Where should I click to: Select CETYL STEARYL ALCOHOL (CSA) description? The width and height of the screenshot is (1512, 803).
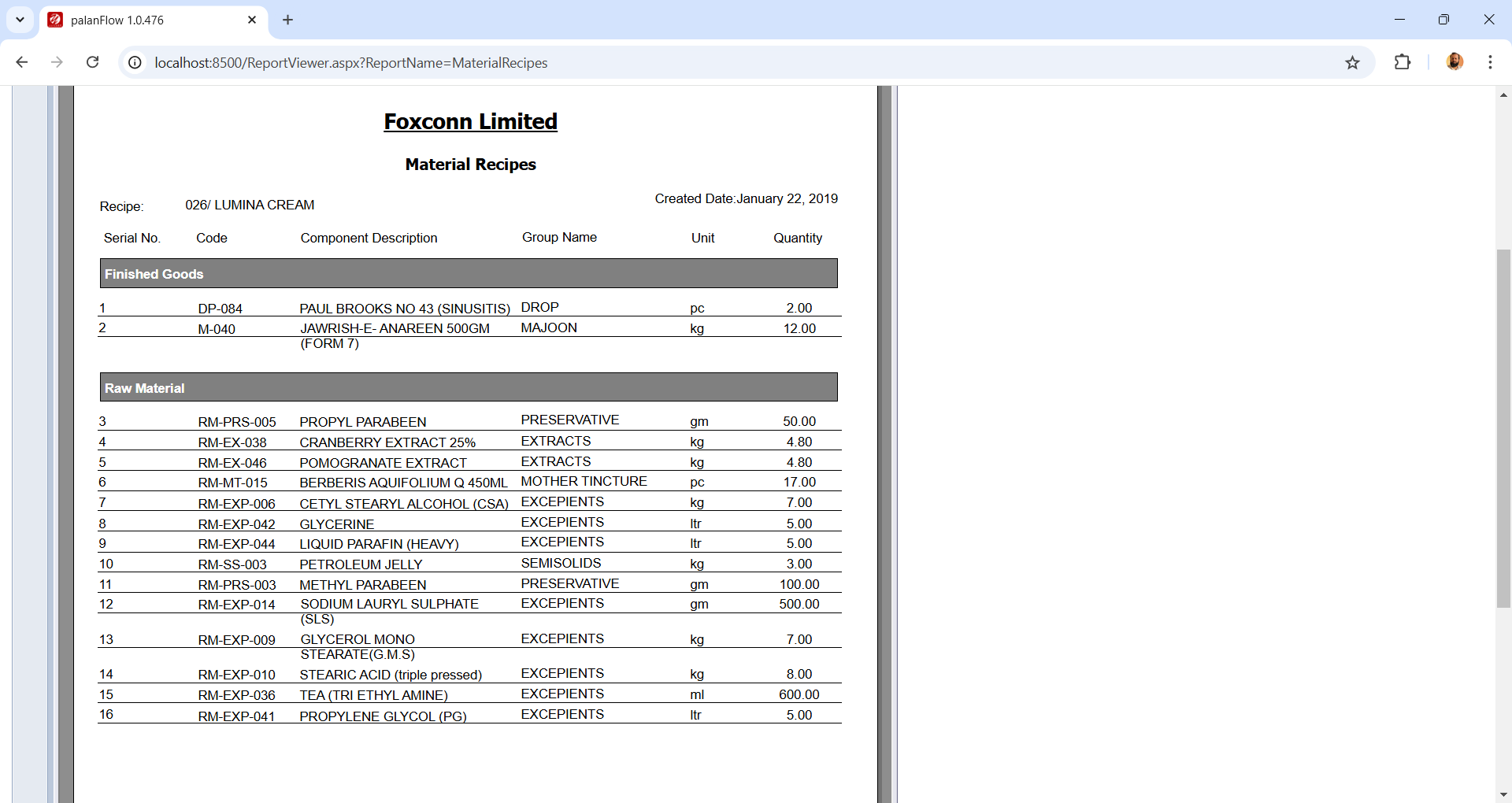[x=404, y=504]
